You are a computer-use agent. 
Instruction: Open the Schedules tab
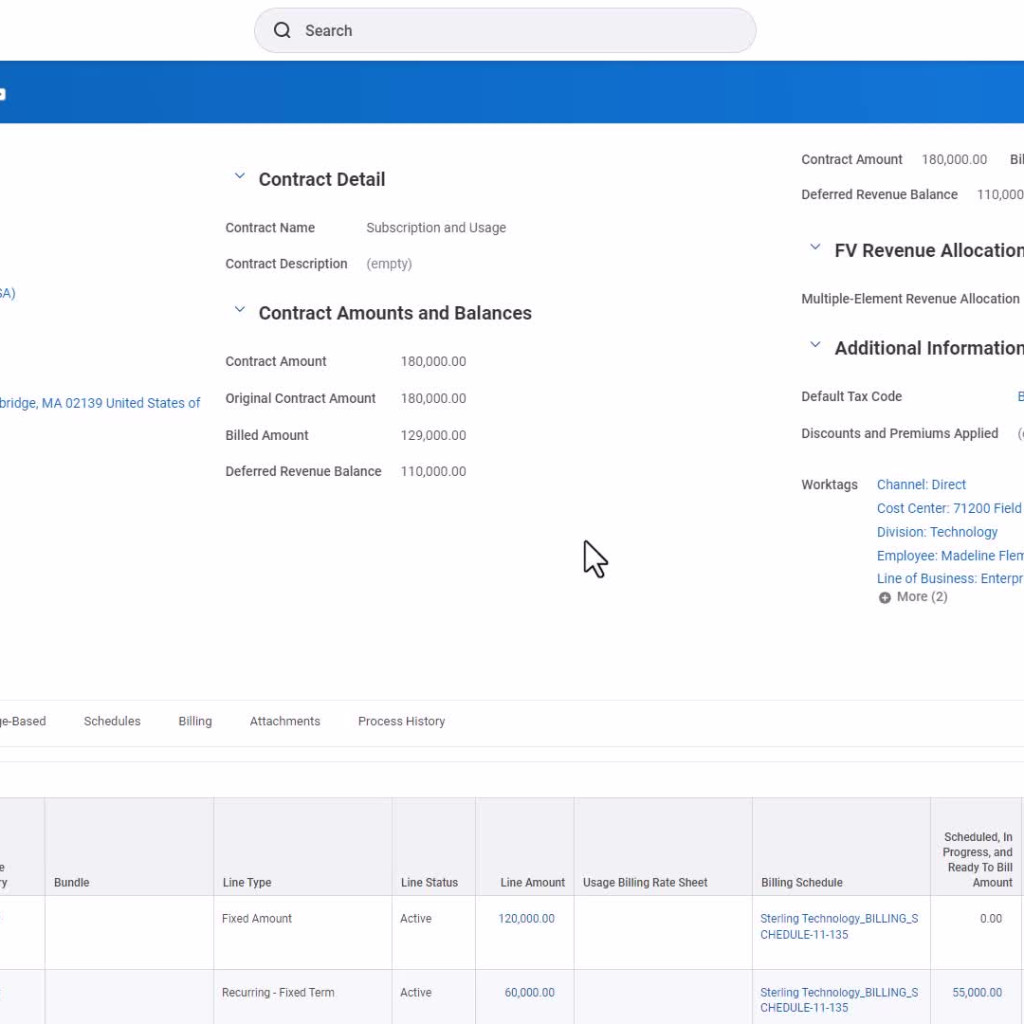point(112,721)
